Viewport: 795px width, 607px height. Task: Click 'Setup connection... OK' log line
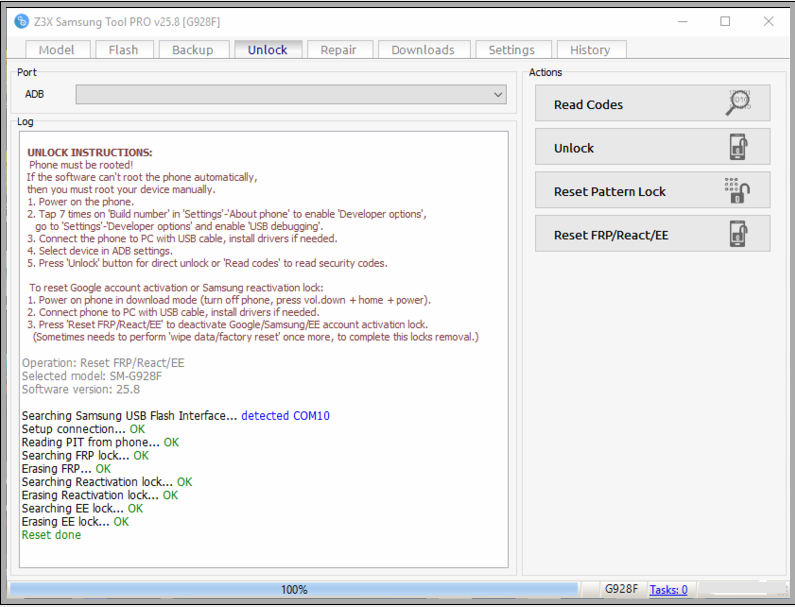tap(83, 429)
